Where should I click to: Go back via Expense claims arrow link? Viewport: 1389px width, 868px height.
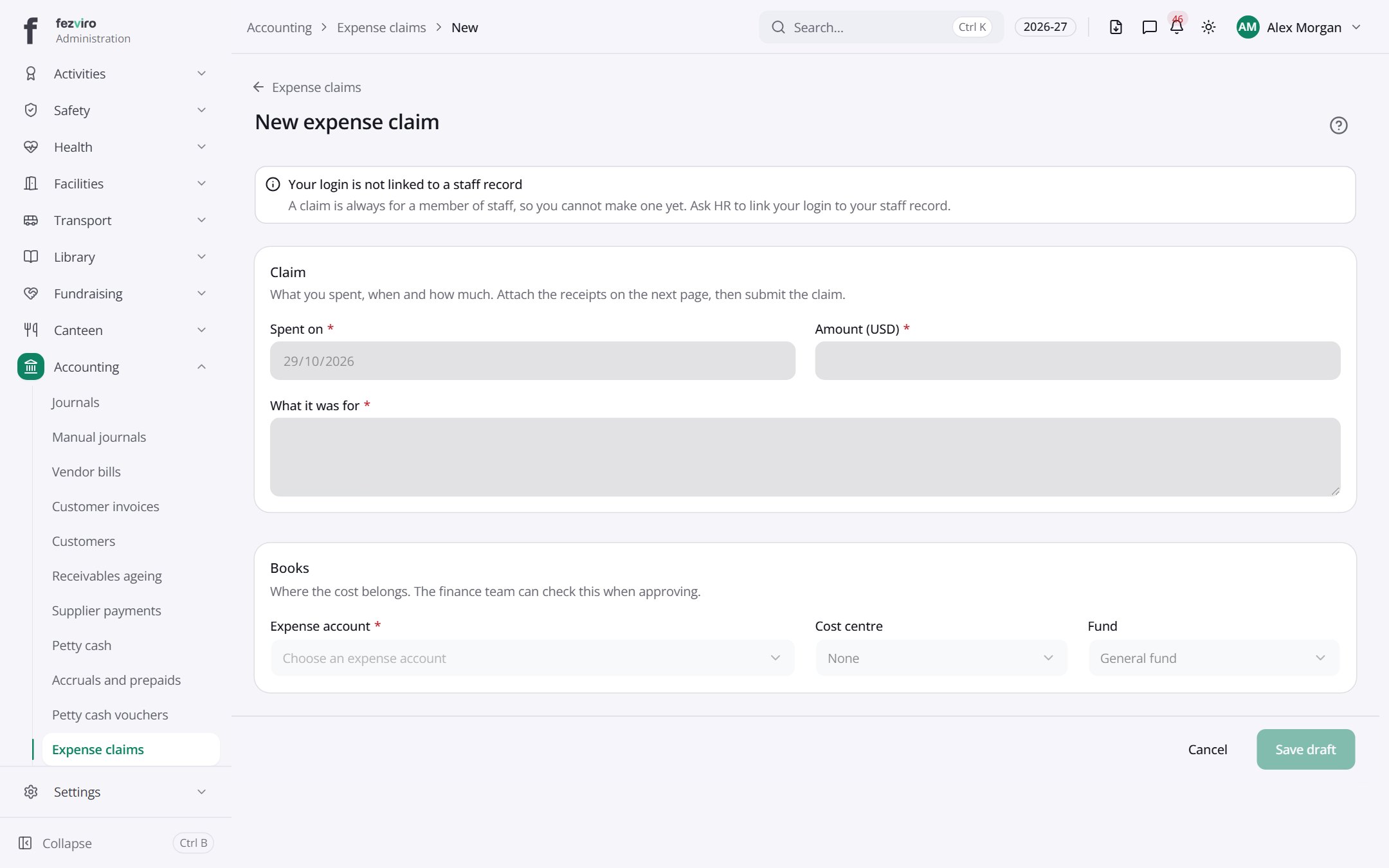pos(307,87)
